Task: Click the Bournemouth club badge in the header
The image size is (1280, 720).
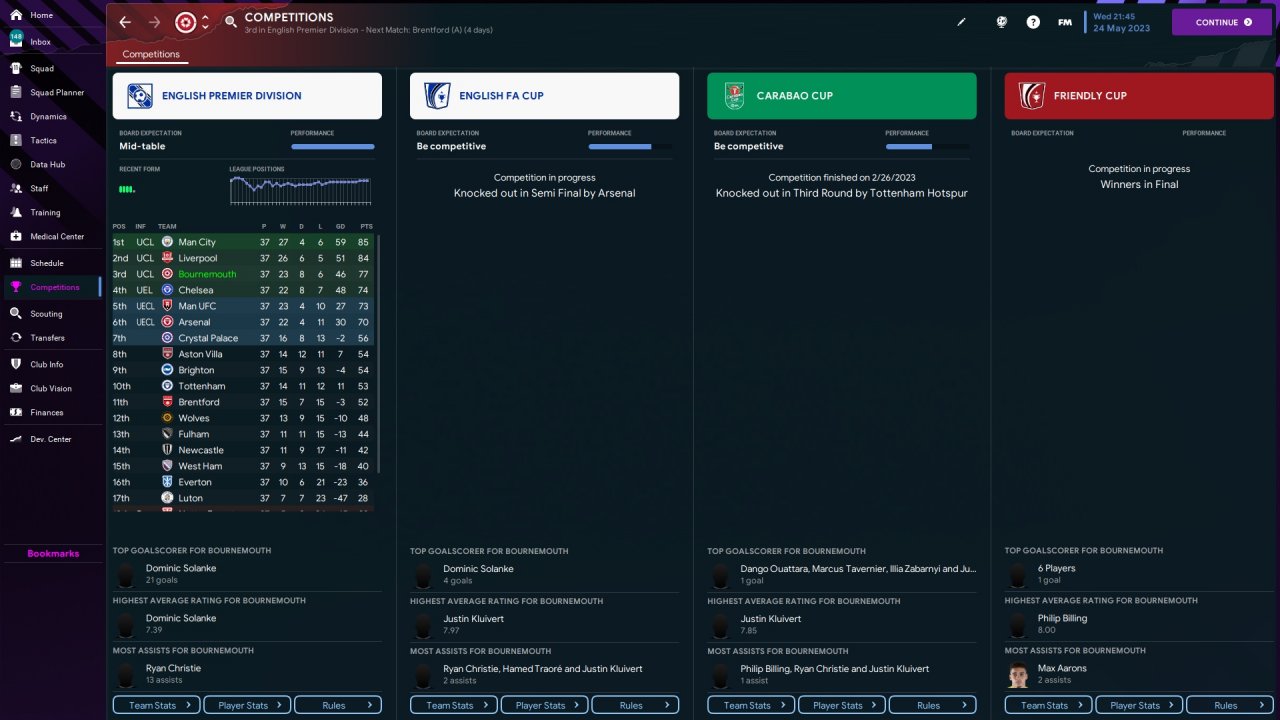Action: coord(186,22)
